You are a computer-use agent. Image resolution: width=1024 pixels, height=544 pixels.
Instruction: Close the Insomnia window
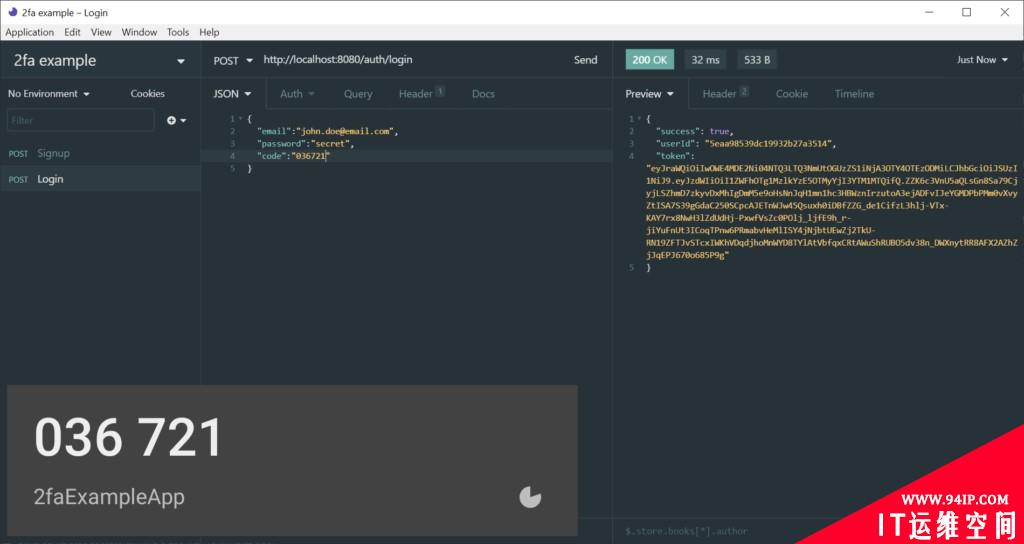point(1004,12)
